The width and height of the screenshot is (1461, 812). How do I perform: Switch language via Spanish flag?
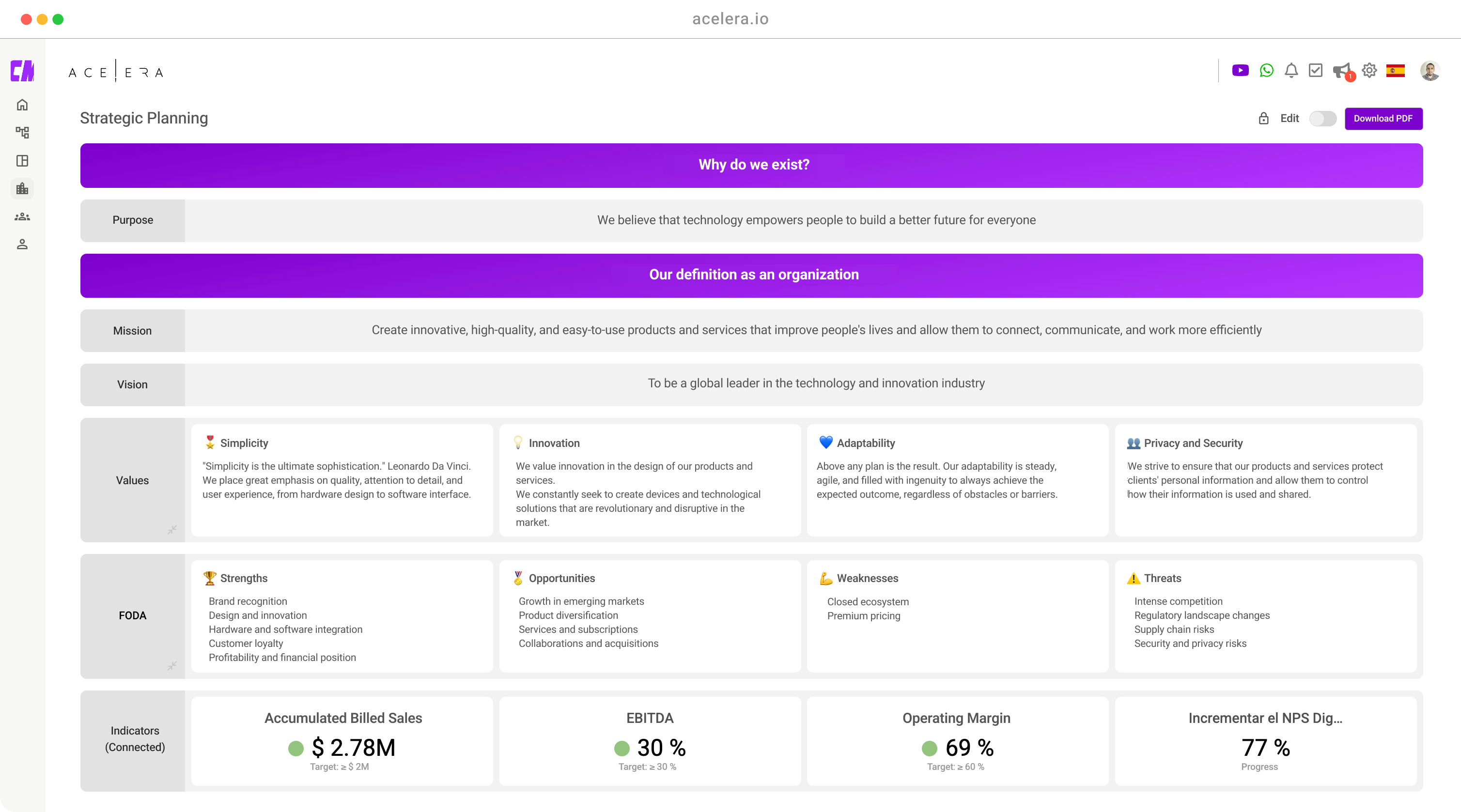[x=1395, y=70]
